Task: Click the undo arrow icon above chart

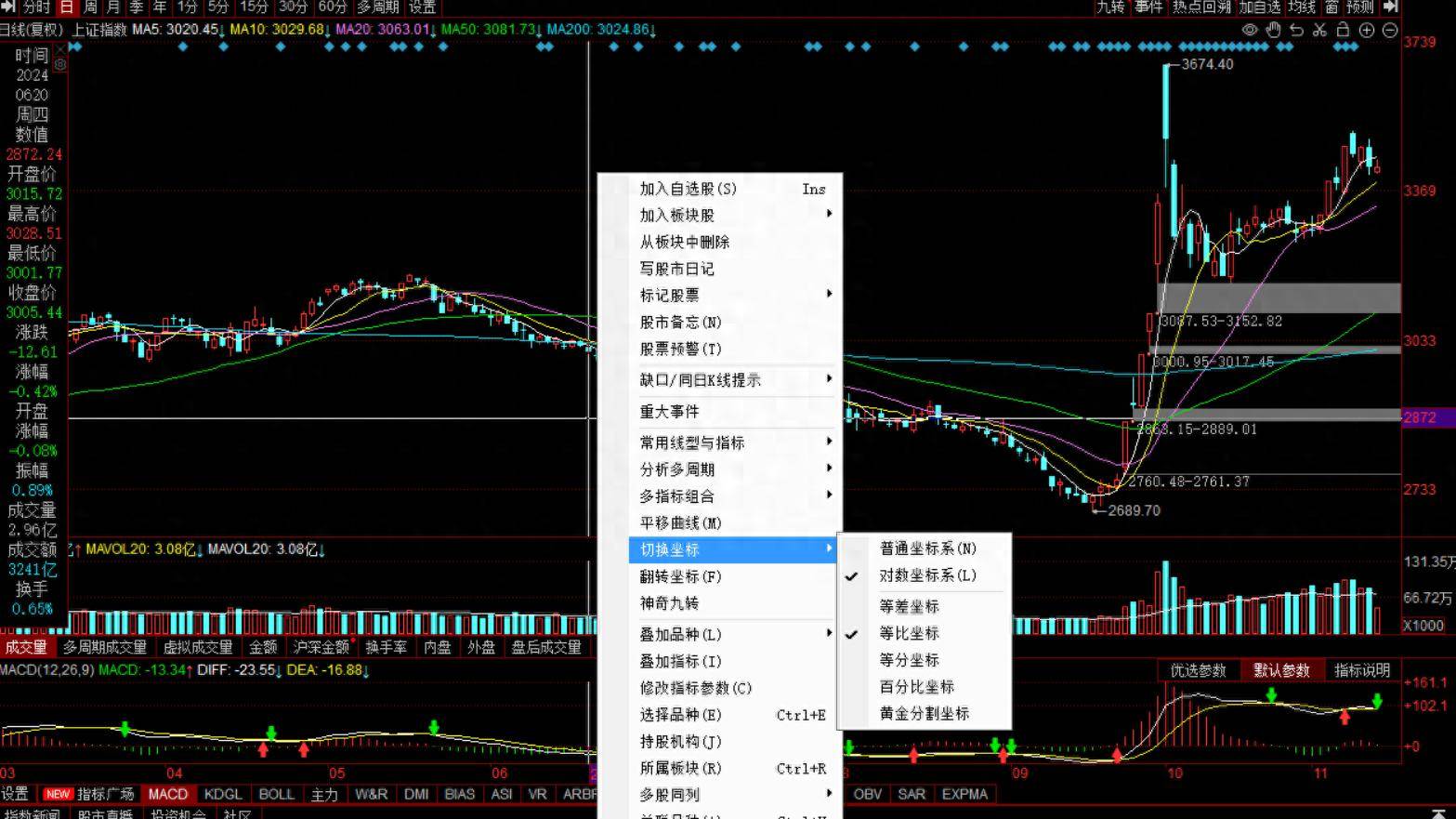Action: 1296,30
